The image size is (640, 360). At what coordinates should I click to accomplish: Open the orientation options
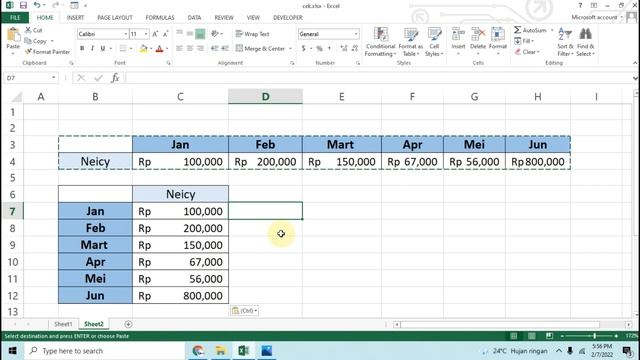216,34
